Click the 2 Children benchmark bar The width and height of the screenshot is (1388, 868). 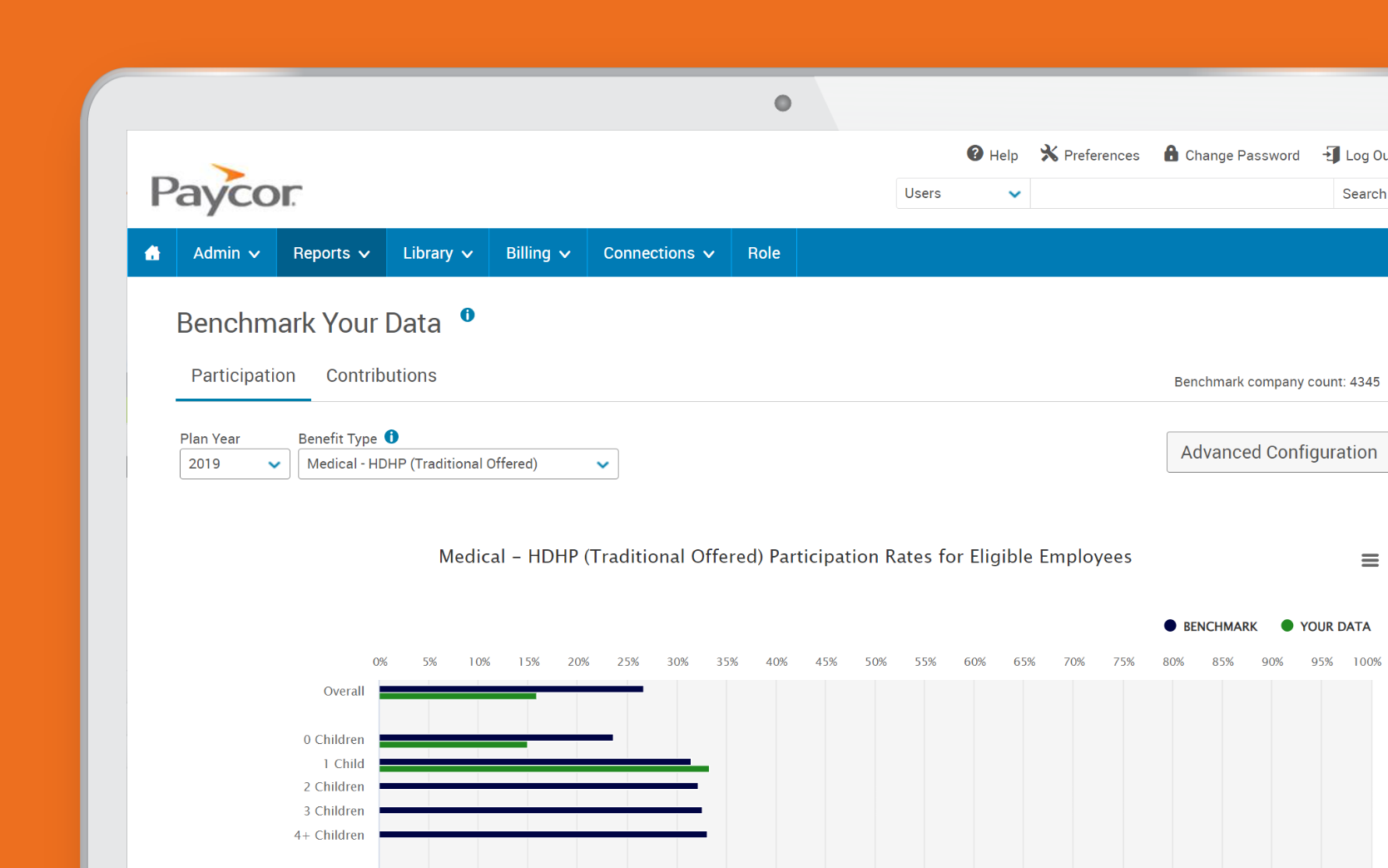[x=538, y=786]
